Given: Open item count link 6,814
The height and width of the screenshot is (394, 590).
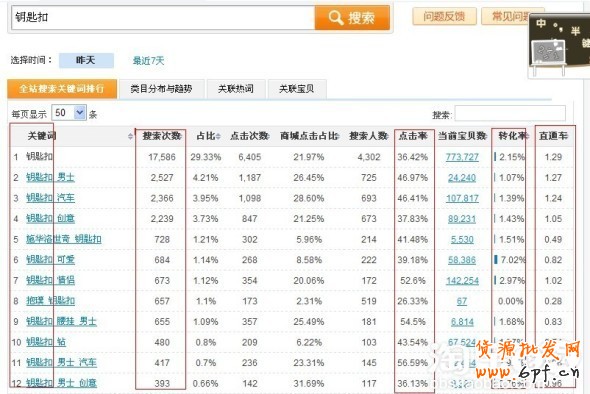Looking at the screenshot, I should (x=462, y=322).
